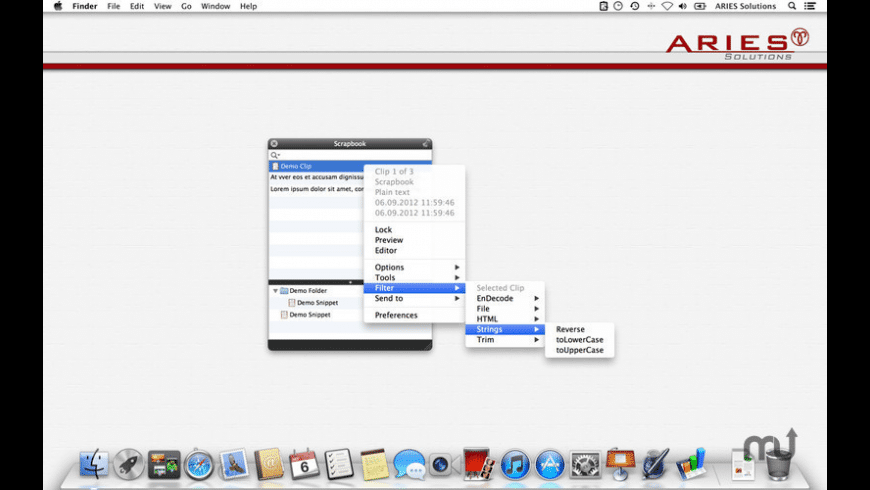Click the volume icon in menu bar
The width and height of the screenshot is (870, 490).
point(683,6)
